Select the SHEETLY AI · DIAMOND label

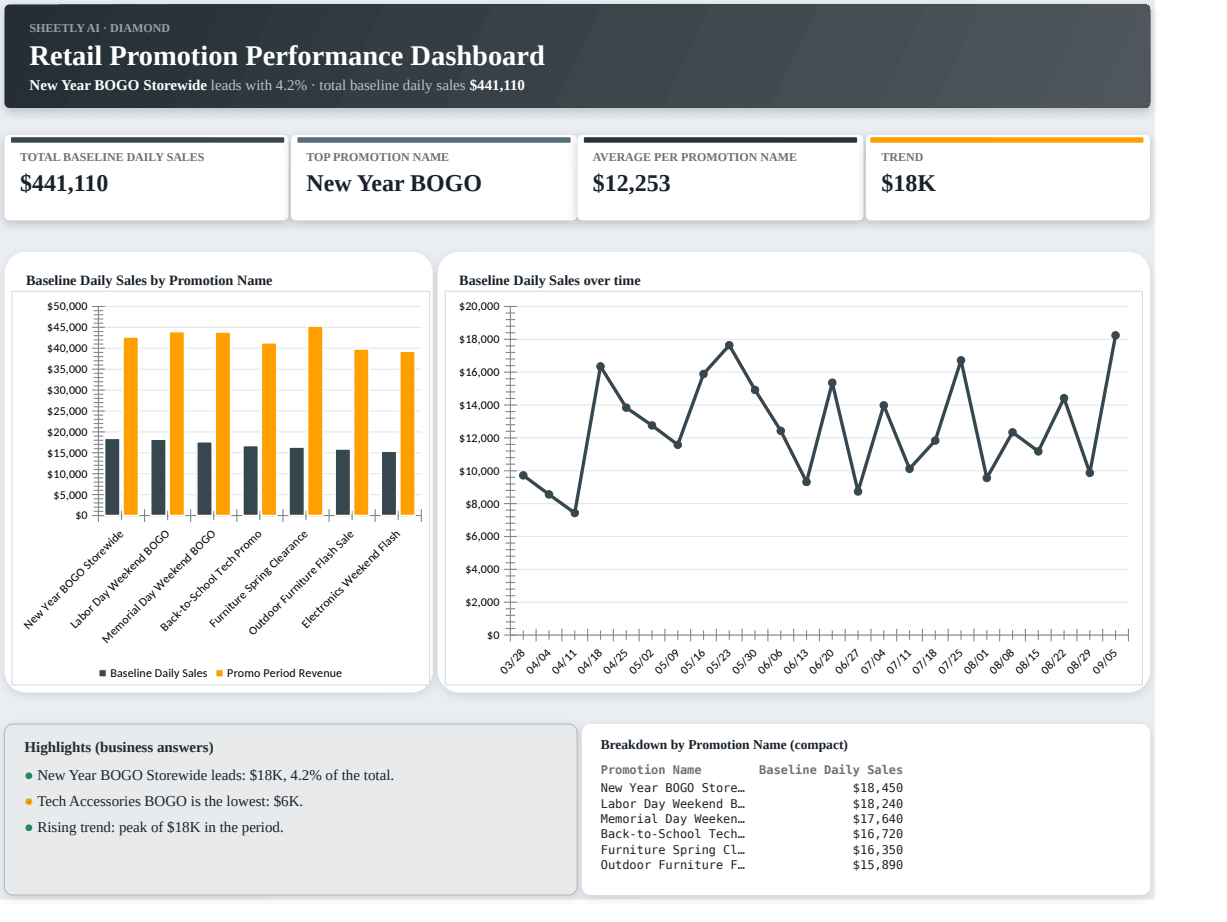point(99,28)
